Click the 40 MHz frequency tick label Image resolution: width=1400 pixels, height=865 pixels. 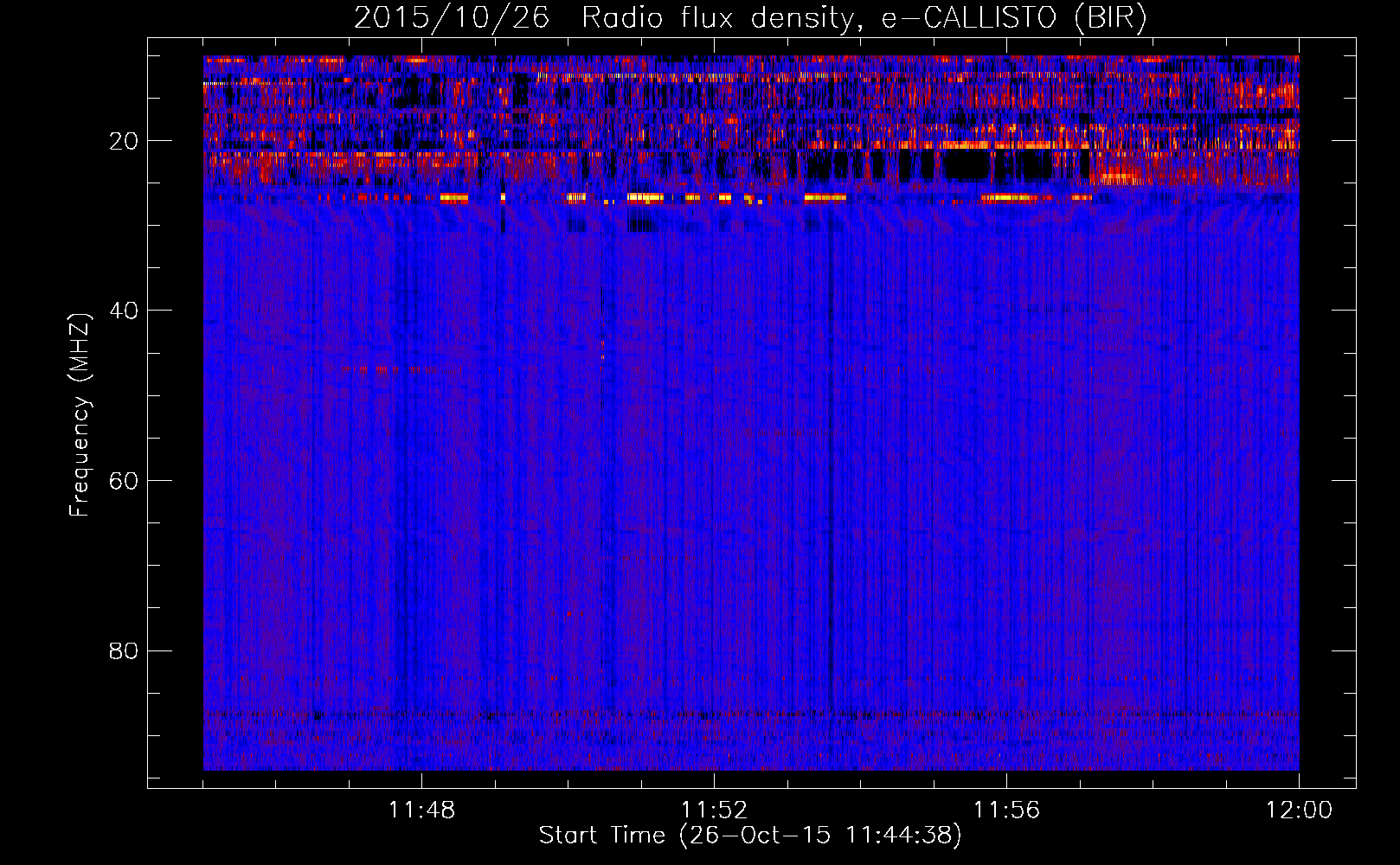[x=124, y=311]
